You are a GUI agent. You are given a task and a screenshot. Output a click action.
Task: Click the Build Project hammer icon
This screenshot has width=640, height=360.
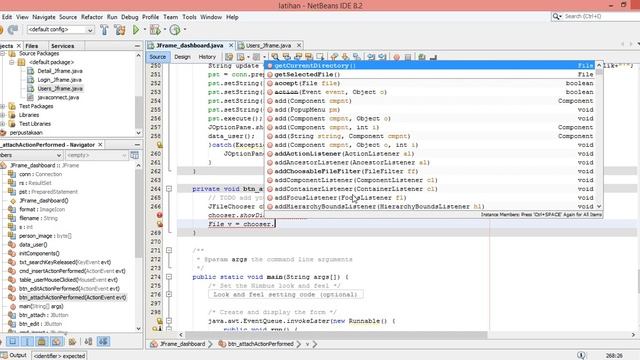coord(104,29)
